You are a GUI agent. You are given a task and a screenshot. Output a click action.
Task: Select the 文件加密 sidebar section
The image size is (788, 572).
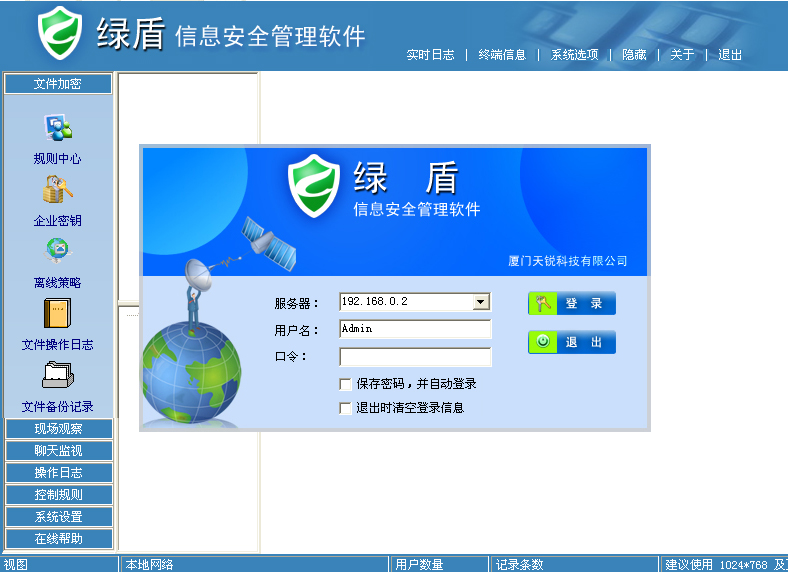pyautogui.click(x=58, y=84)
